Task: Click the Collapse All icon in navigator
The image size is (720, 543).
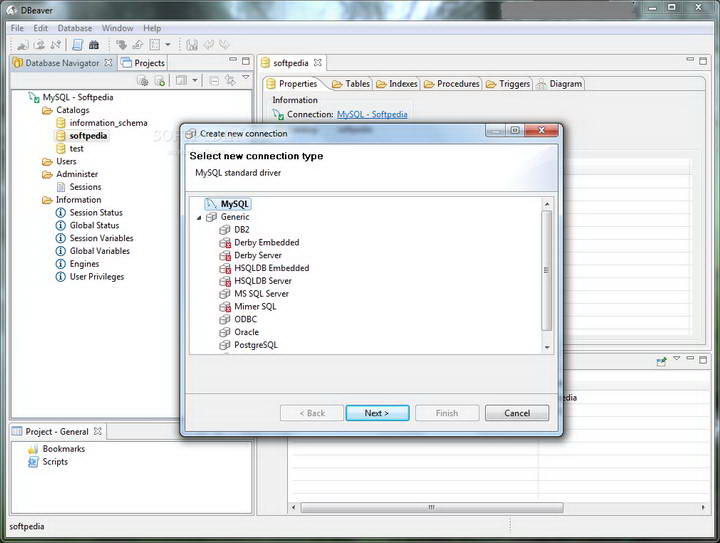Action: point(214,80)
